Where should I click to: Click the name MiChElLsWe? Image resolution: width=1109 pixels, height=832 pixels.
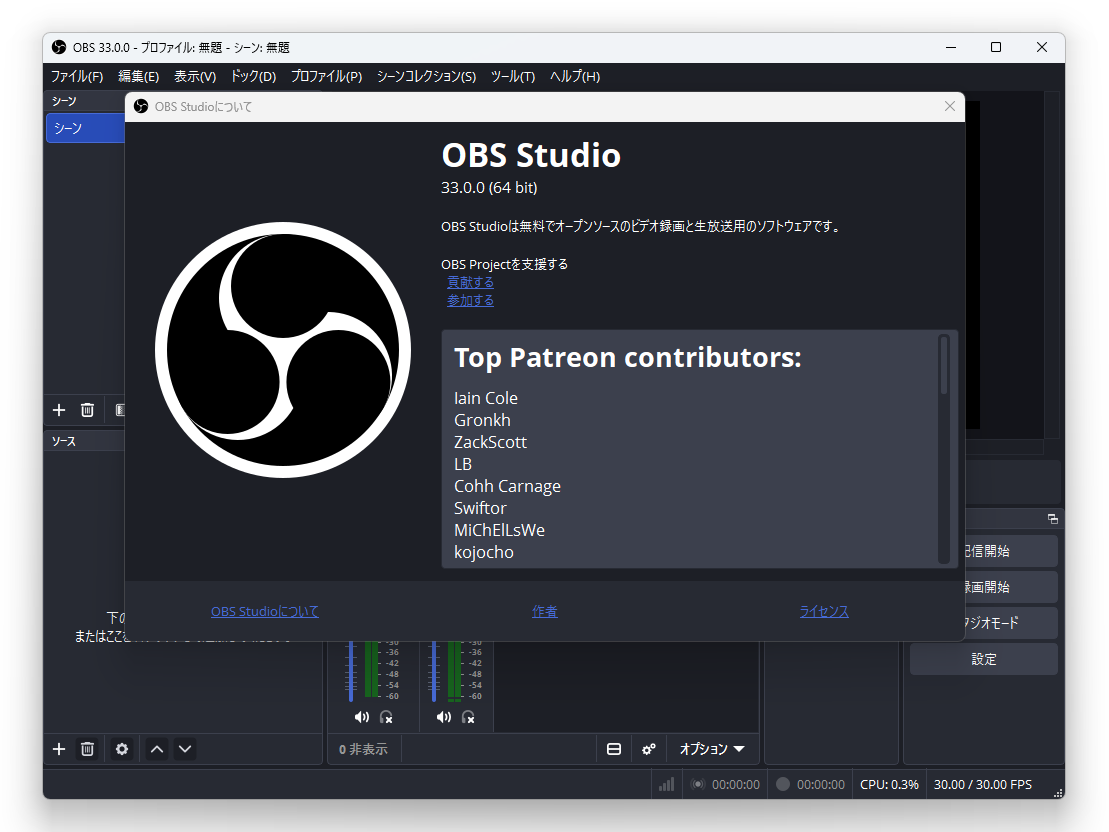(x=499, y=530)
